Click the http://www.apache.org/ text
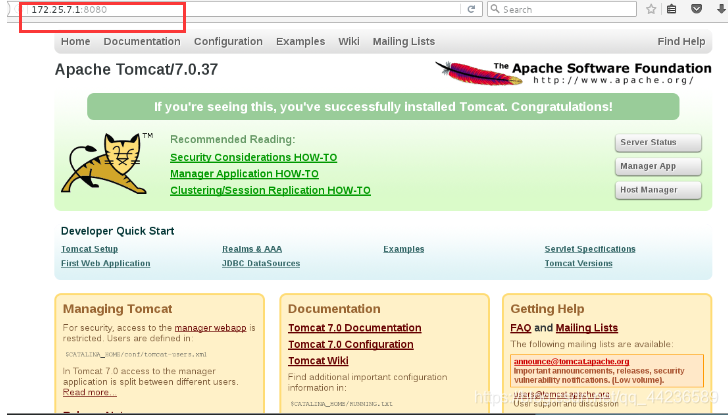The width and height of the screenshot is (728, 416). (x=613, y=80)
